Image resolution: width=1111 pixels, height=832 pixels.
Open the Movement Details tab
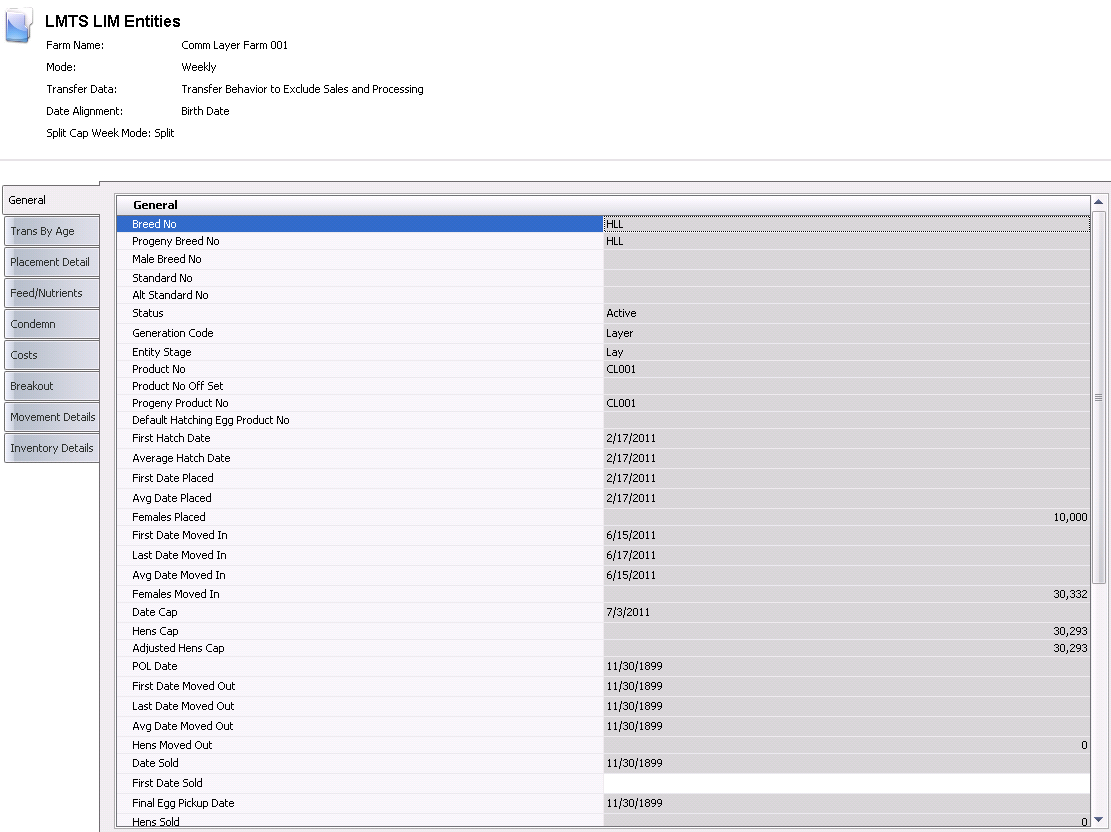click(51, 417)
